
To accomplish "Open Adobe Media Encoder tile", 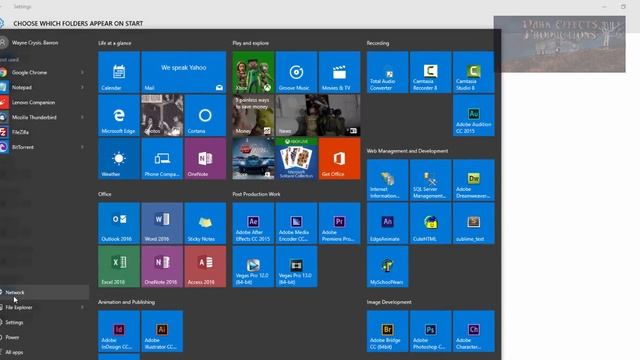I will tap(296, 224).
